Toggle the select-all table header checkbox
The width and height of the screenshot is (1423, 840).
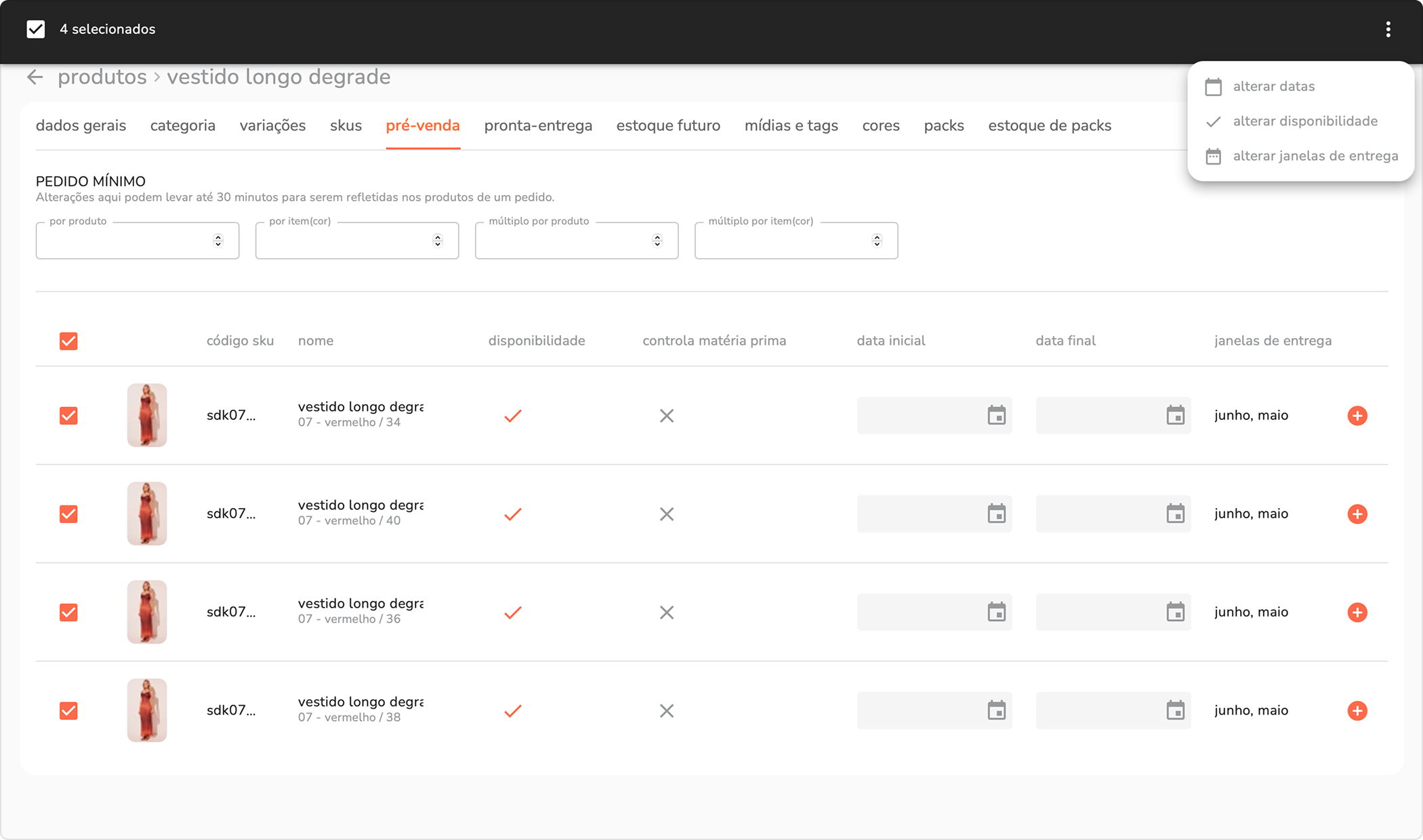point(68,341)
